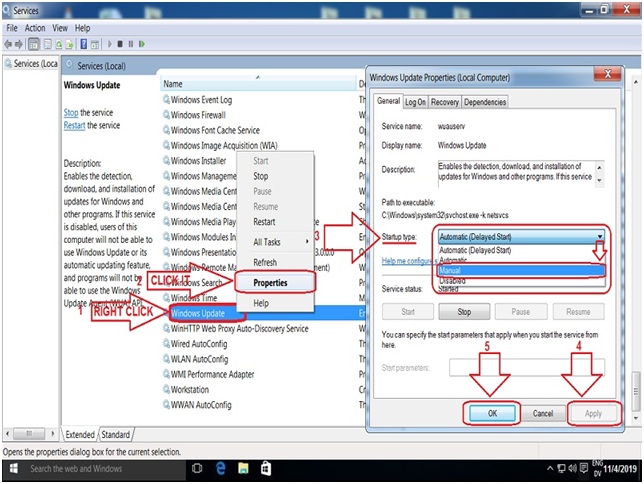This screenshot has height=484, width=644.
Task: Toggle the Show/Hide Console Tree toolbar icon
Action: pyautogui.click(x=34, y=44)
